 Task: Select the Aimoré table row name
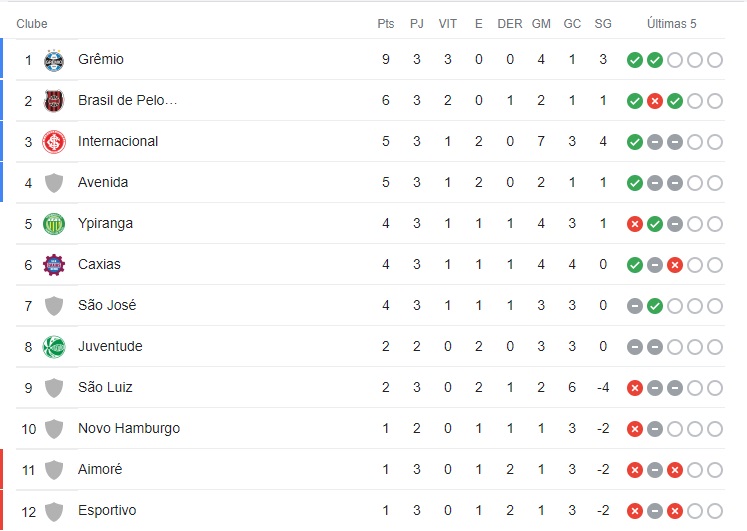(100, 470)
